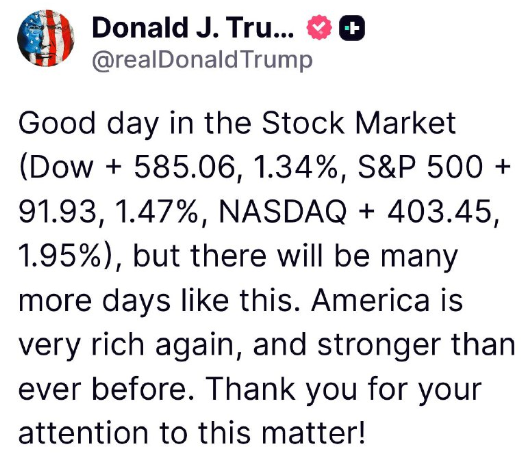Click the word "NASDAQ" in the post

coord(283,212)
